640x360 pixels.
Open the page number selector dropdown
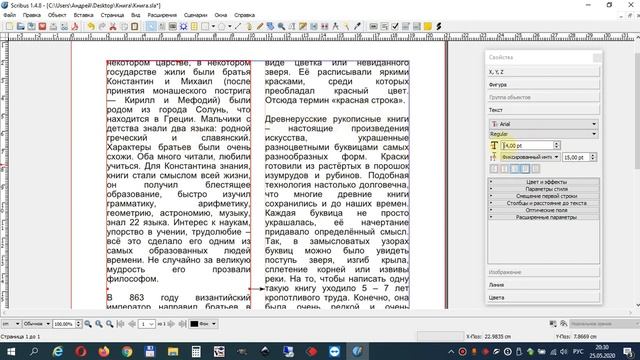tap(146, 324)
